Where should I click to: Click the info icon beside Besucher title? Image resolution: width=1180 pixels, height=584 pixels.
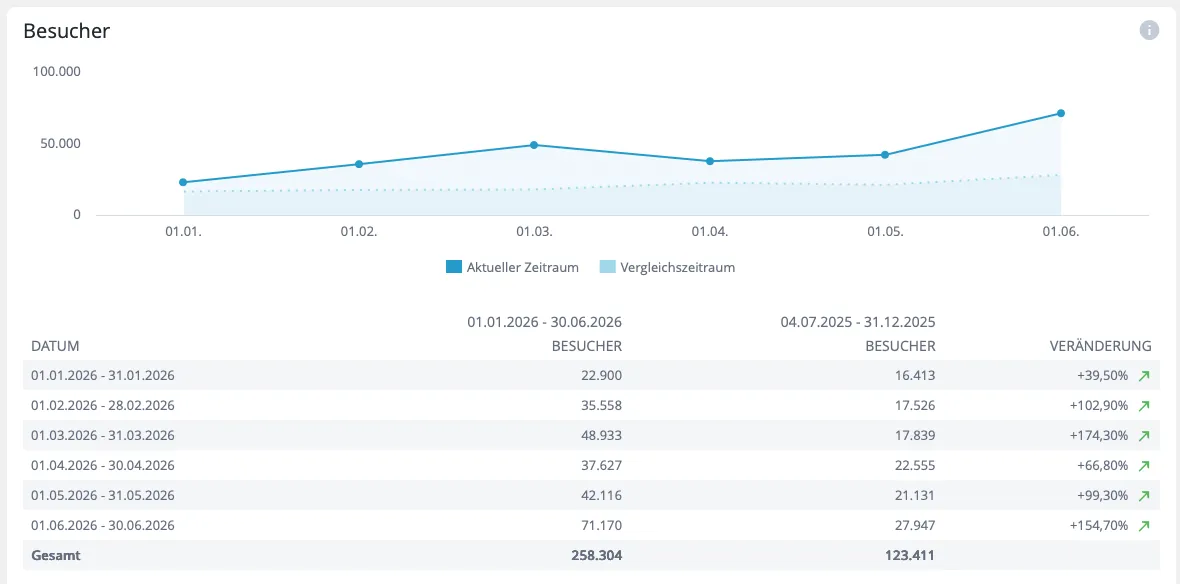[x=1149, y=31]
